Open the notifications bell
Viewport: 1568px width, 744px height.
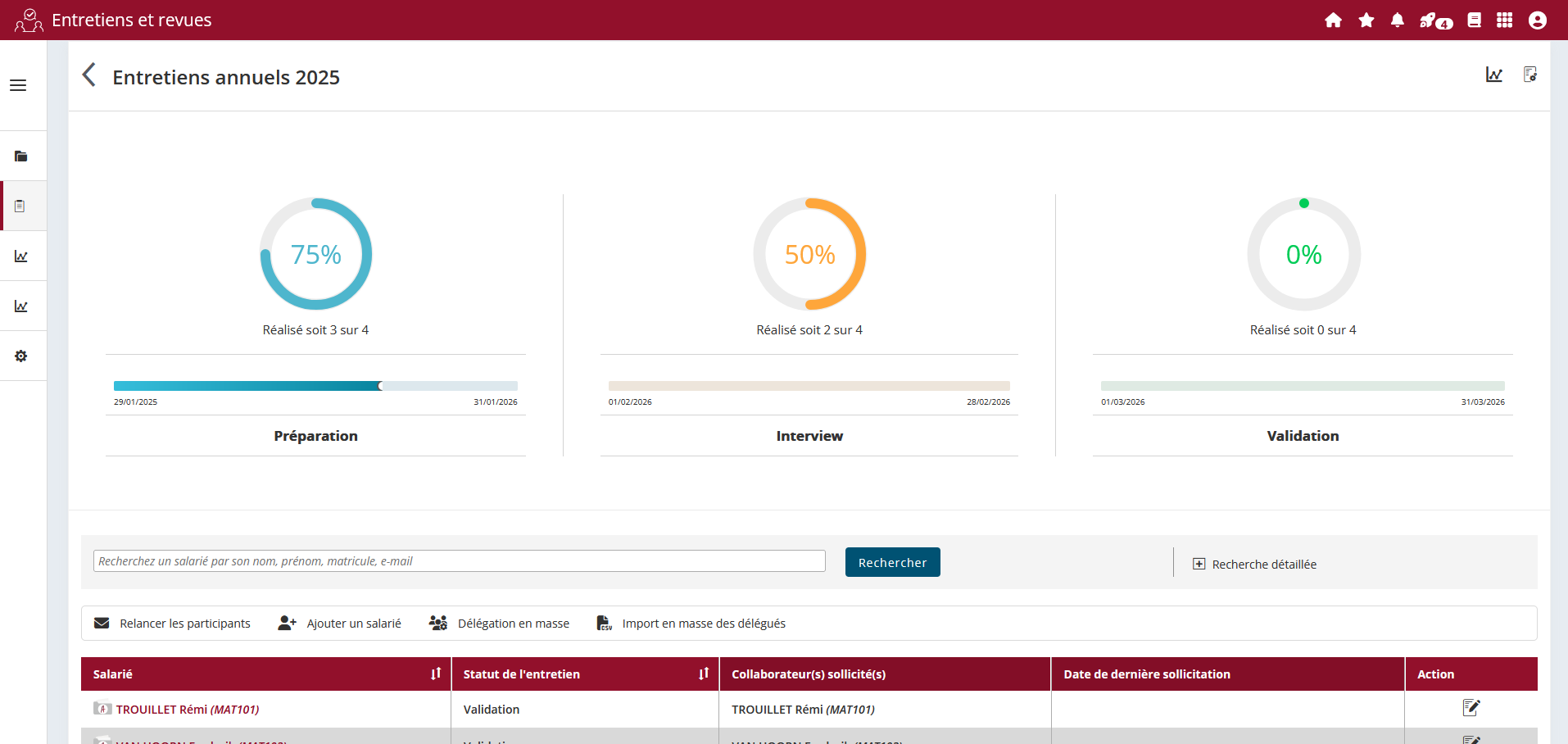pos(1397,20)
